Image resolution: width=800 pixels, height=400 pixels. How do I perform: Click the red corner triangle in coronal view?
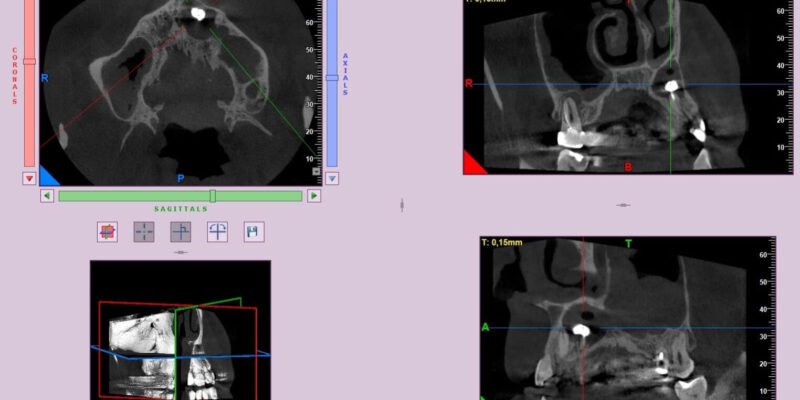coord(472,165)
